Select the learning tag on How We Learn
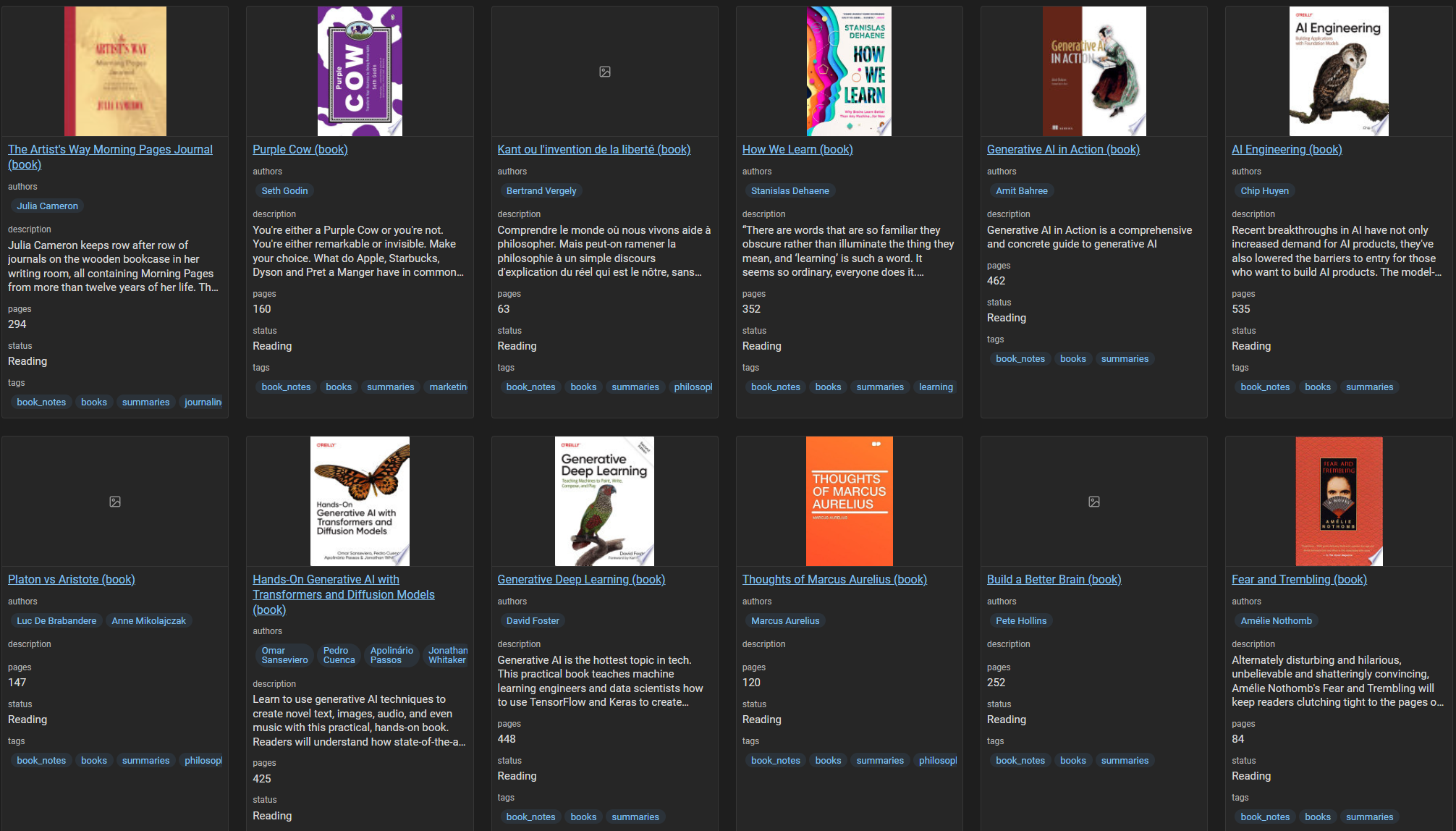Viewport: 1456px width, 831px height. (x=936, y=387)
